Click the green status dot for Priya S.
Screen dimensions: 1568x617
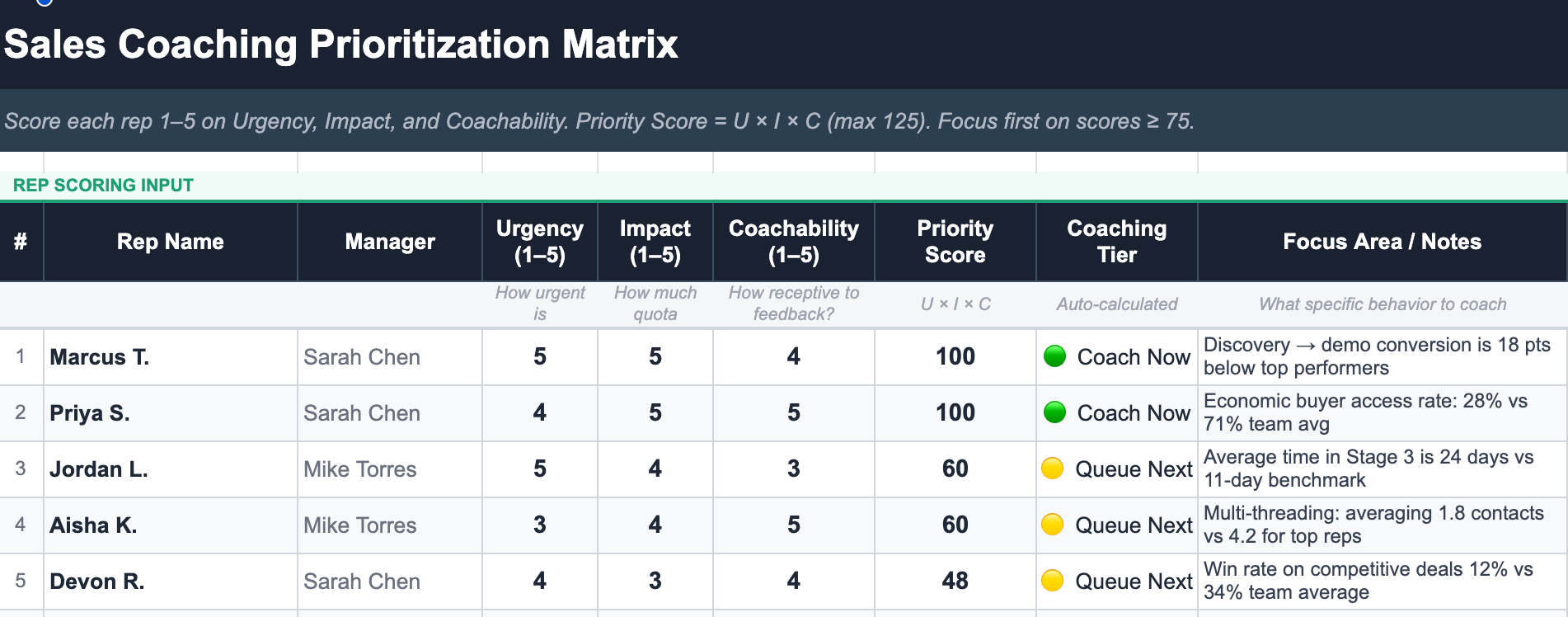1054,412
